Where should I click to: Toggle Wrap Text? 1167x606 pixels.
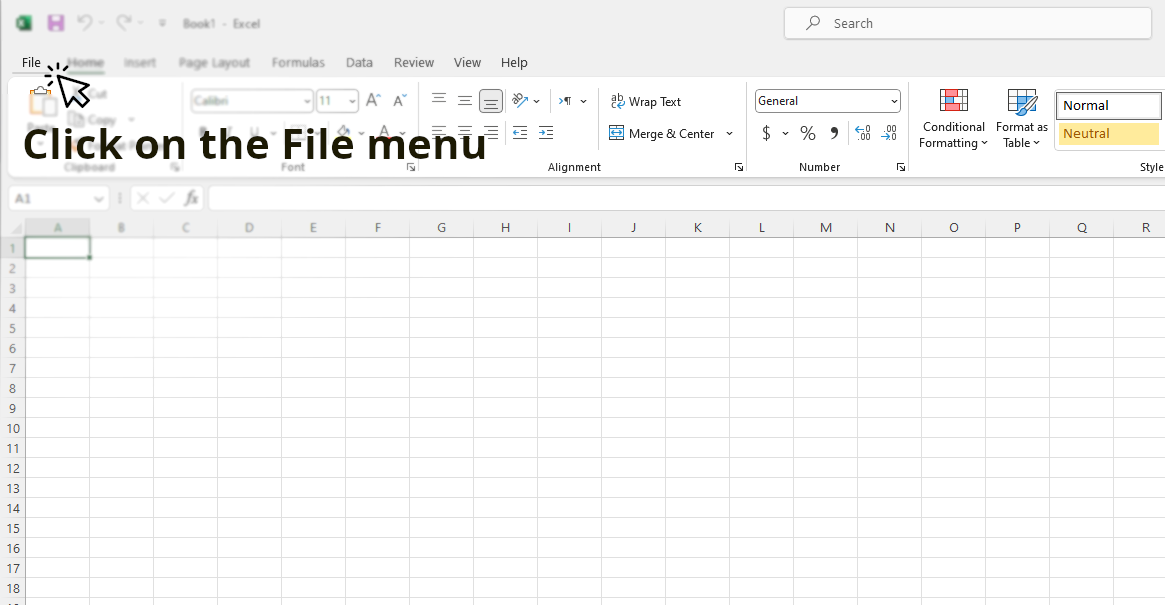coord(645,101)
